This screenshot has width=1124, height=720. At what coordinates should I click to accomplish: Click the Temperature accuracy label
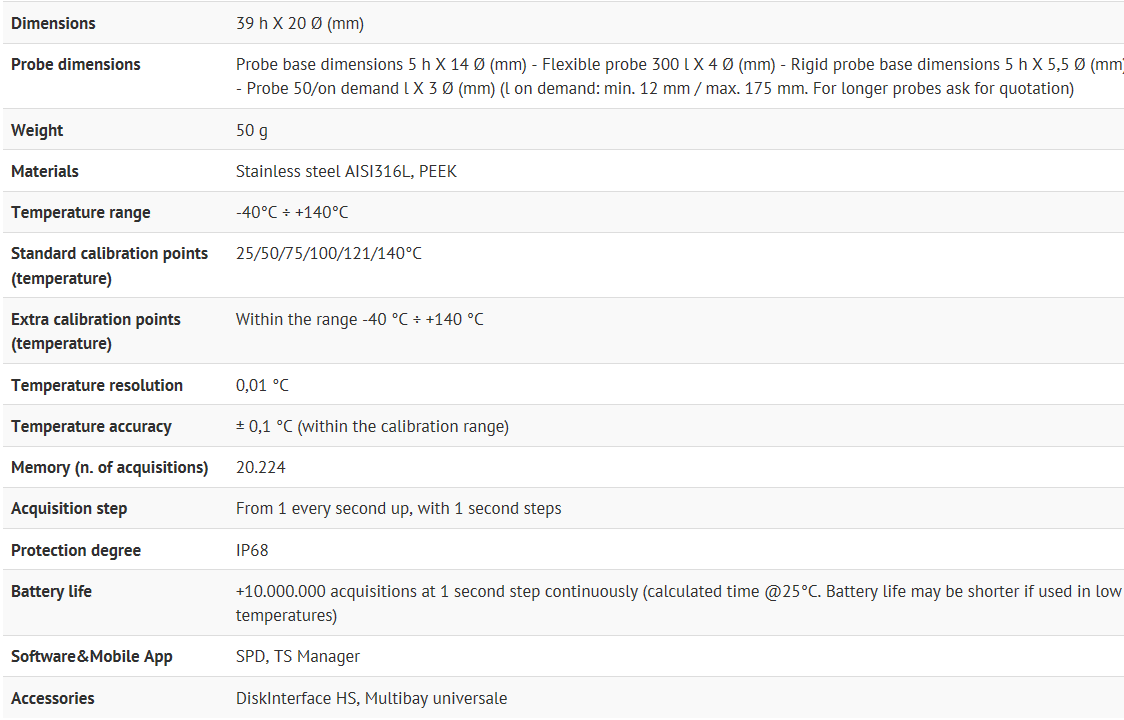tap(91, 426)
